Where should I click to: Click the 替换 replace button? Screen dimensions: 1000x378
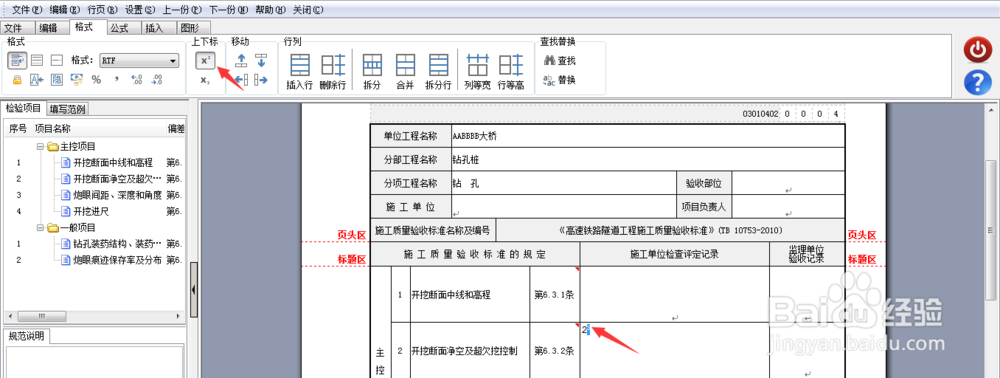(559, 80)
